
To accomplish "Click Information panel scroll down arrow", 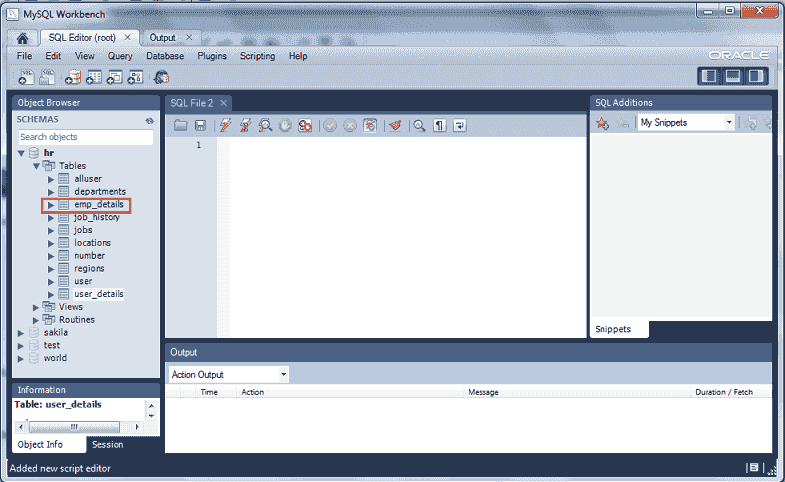I will (x=151, y=416).
